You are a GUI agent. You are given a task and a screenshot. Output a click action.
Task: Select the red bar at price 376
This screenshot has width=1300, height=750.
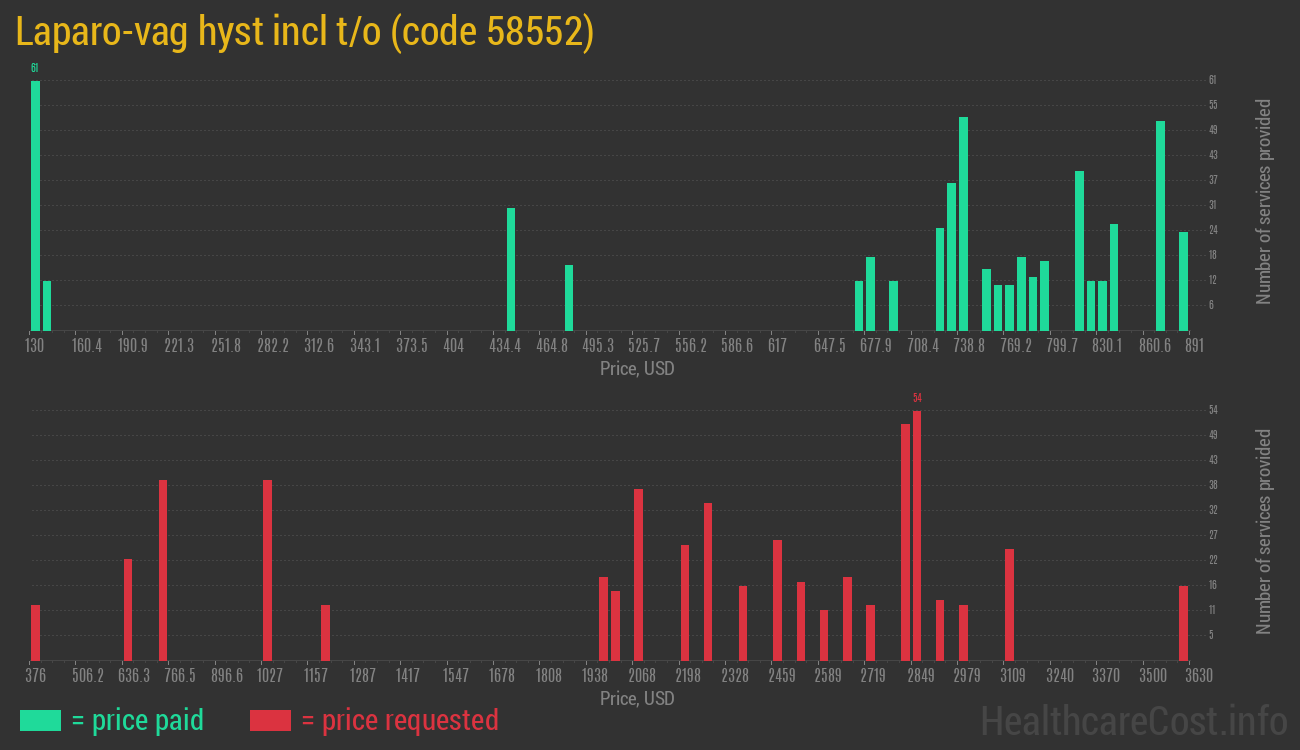click(35, 632)
